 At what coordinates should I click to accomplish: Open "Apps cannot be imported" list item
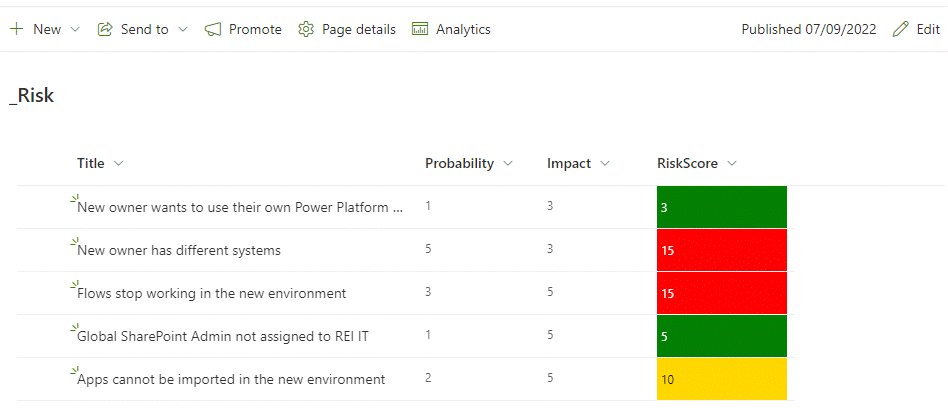click(231, 379)
